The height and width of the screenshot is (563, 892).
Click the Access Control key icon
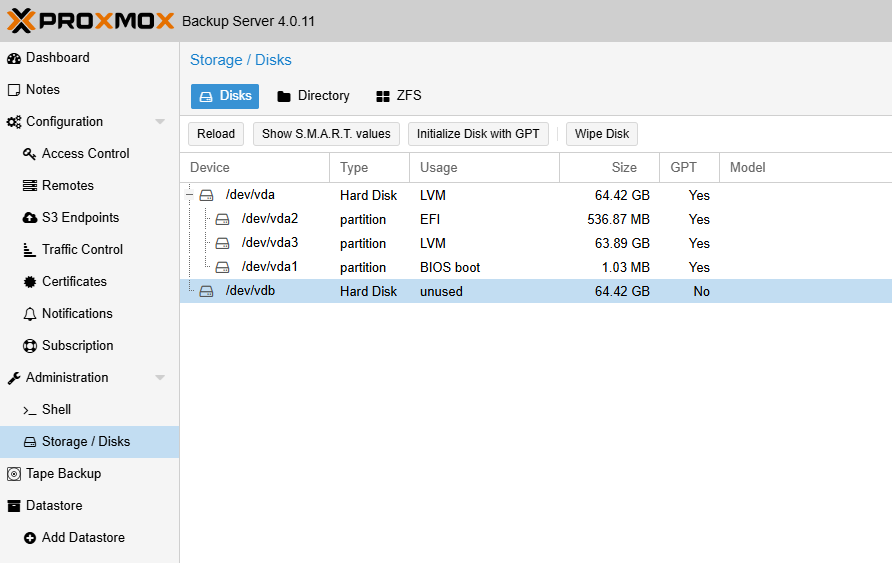[30, 154]
